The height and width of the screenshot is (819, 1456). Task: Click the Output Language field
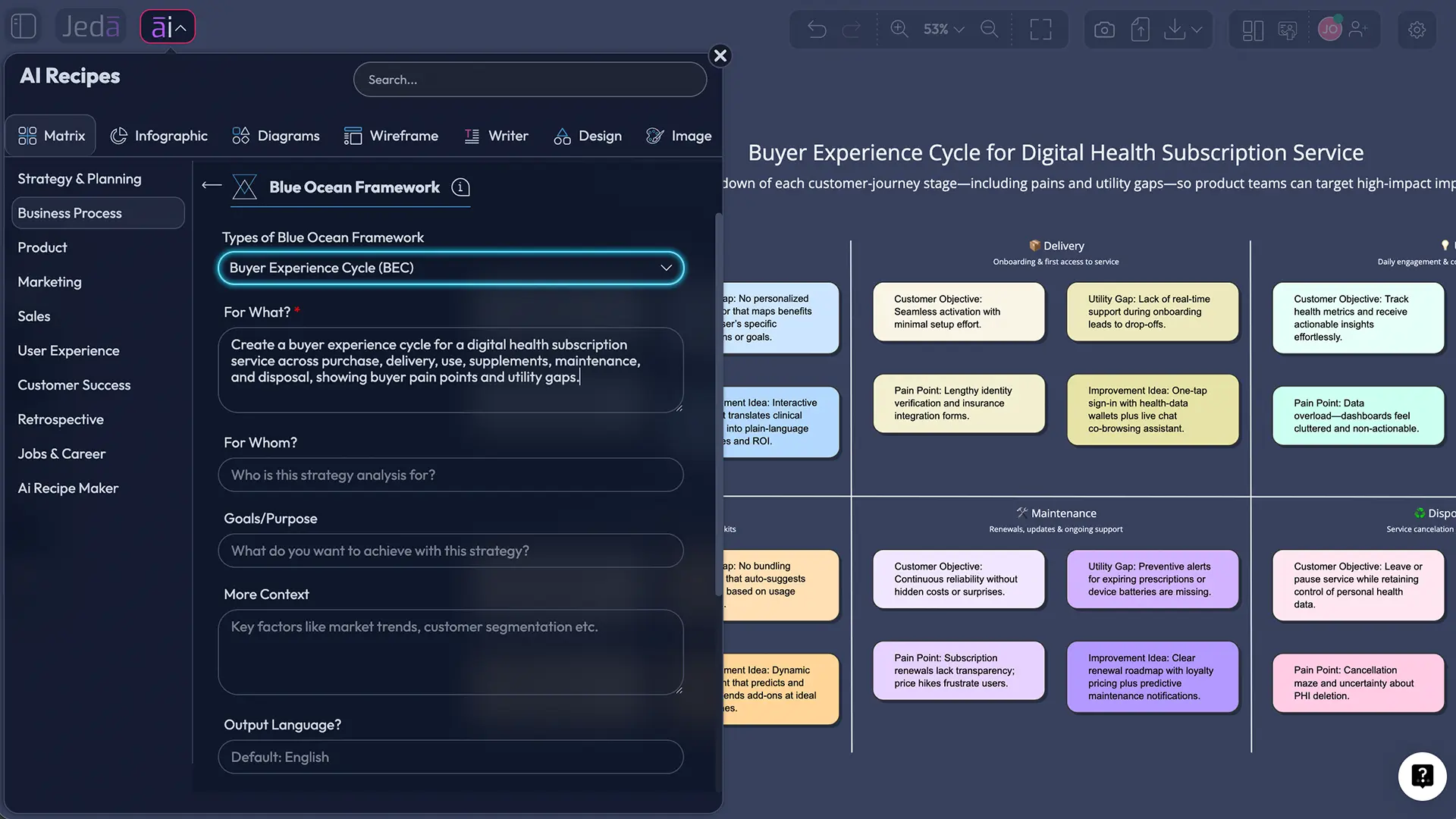coord(450,757)
